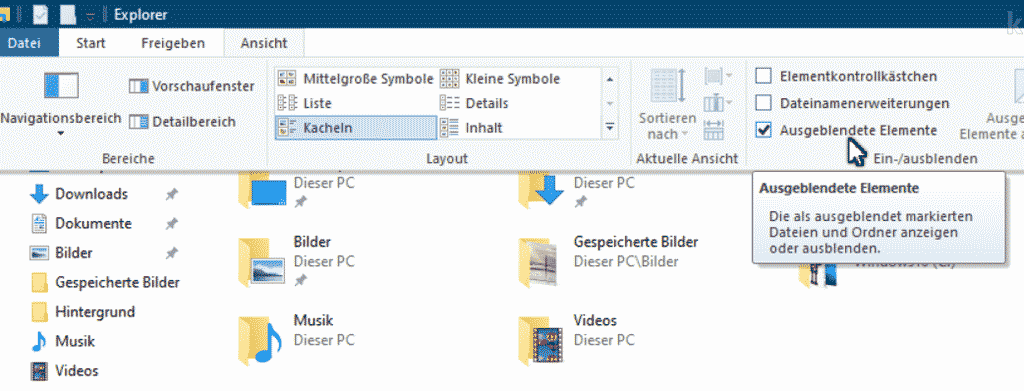Click the properties icon in title bar
1024x391 pixels.
click(40, 14)
